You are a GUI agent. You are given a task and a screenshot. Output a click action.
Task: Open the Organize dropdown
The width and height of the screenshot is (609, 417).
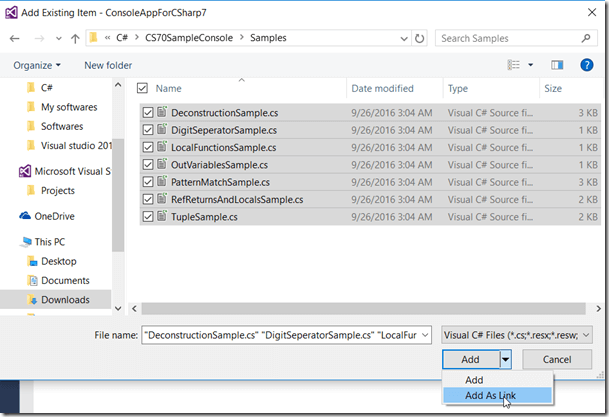click(x=37, y=65)
